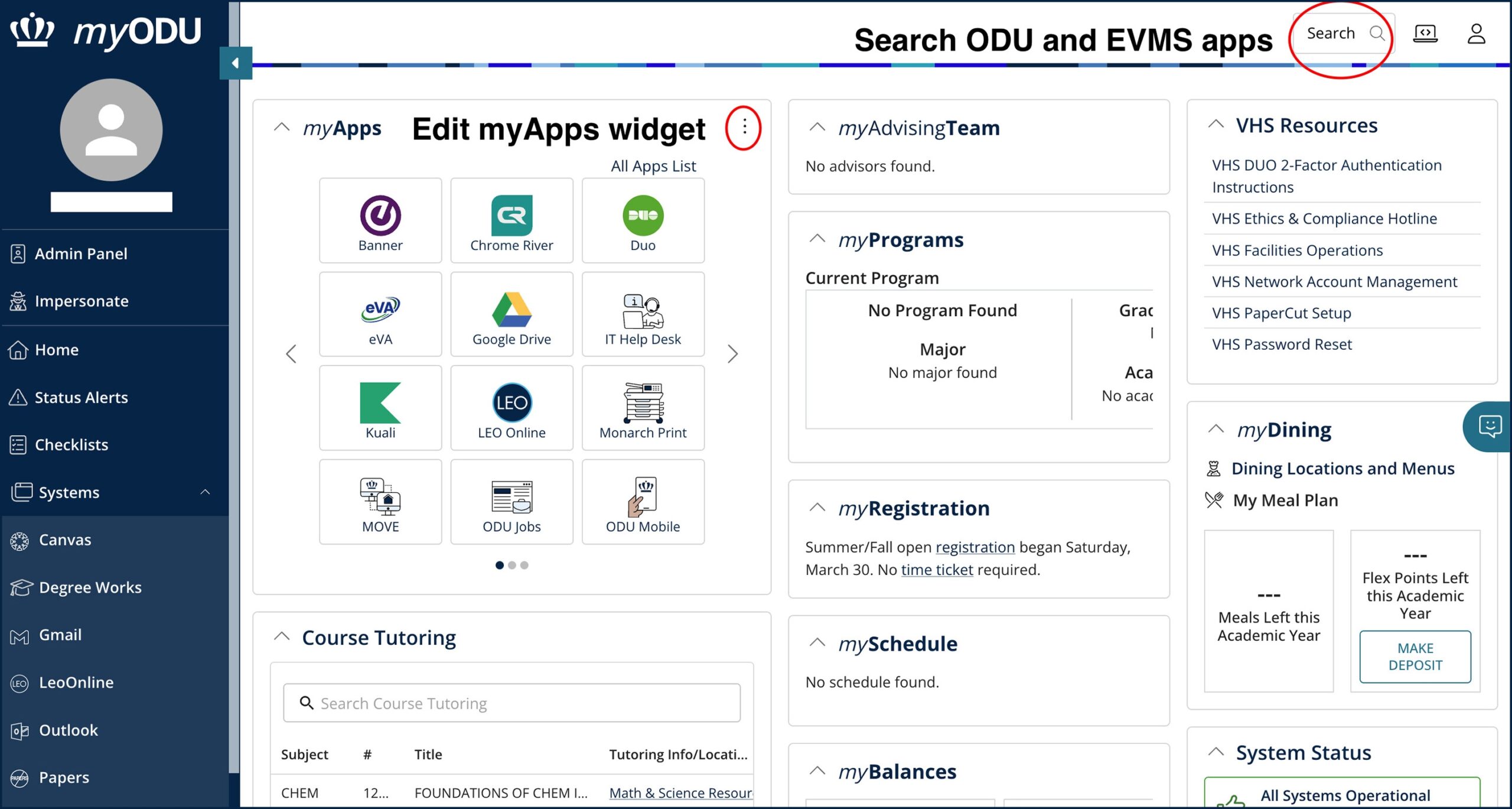Collapse the VHS Resources panel
The width and height of the screenshot is (1512, 809).
(1216, 124)
